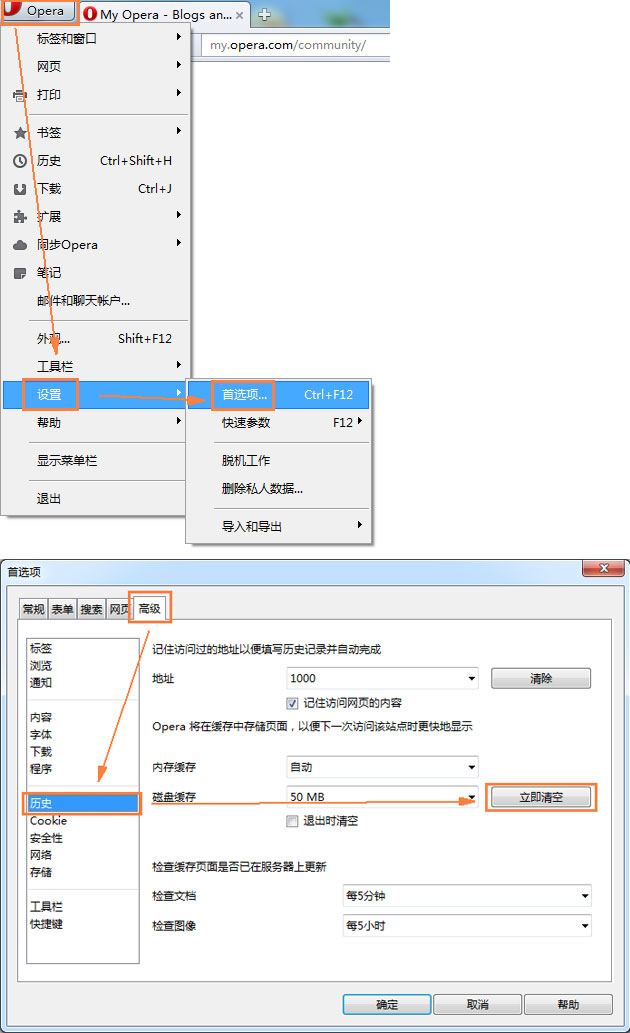The image size is (630, 1033).
Task: Select 历史 in advanced list
Action: 82,803
